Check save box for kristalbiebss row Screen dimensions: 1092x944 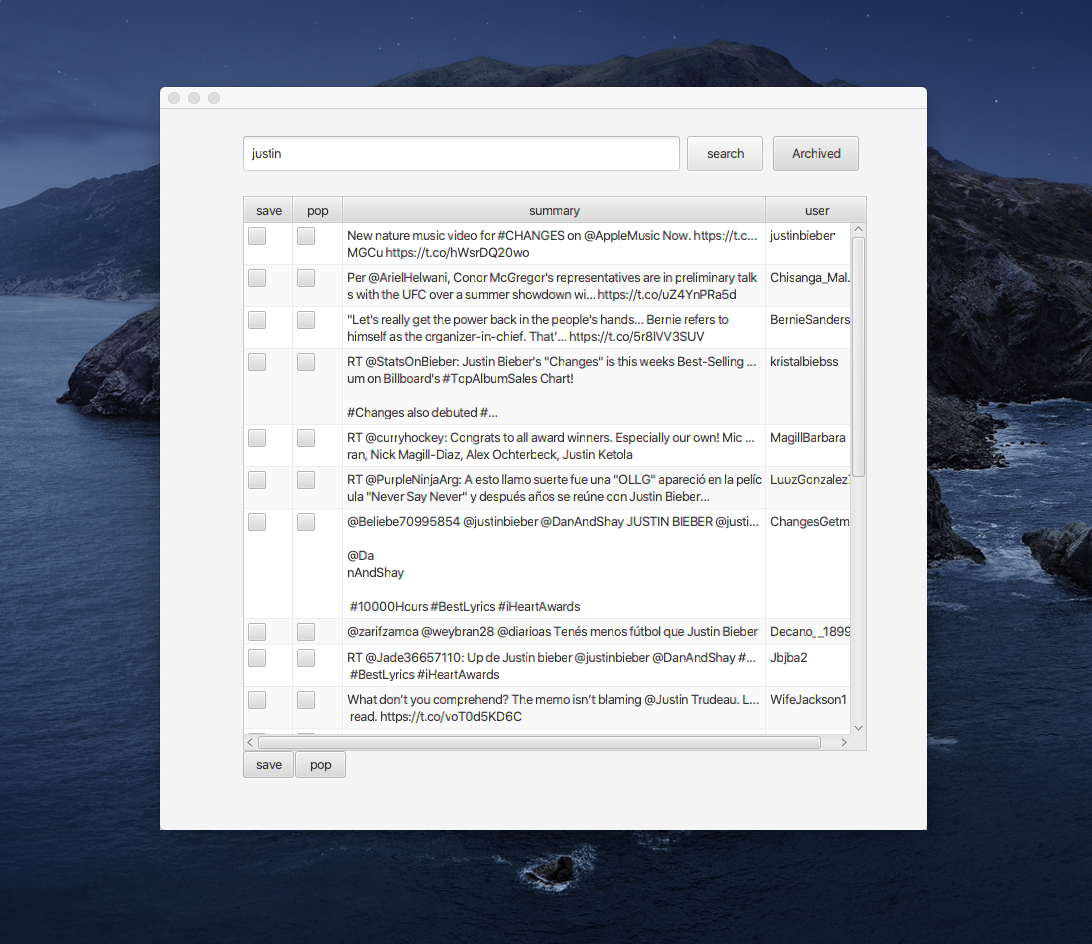tap(257, 362)
